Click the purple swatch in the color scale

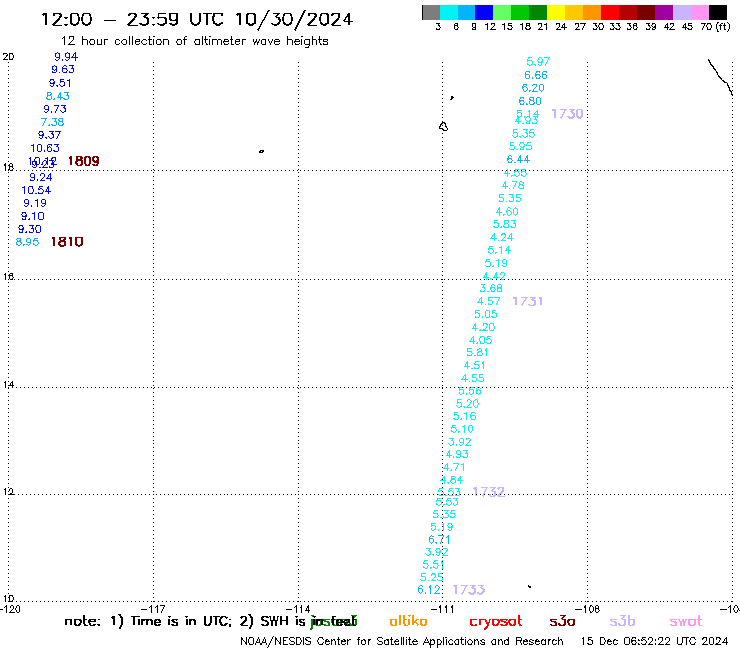pyautogui.click(x=664, y=12)
